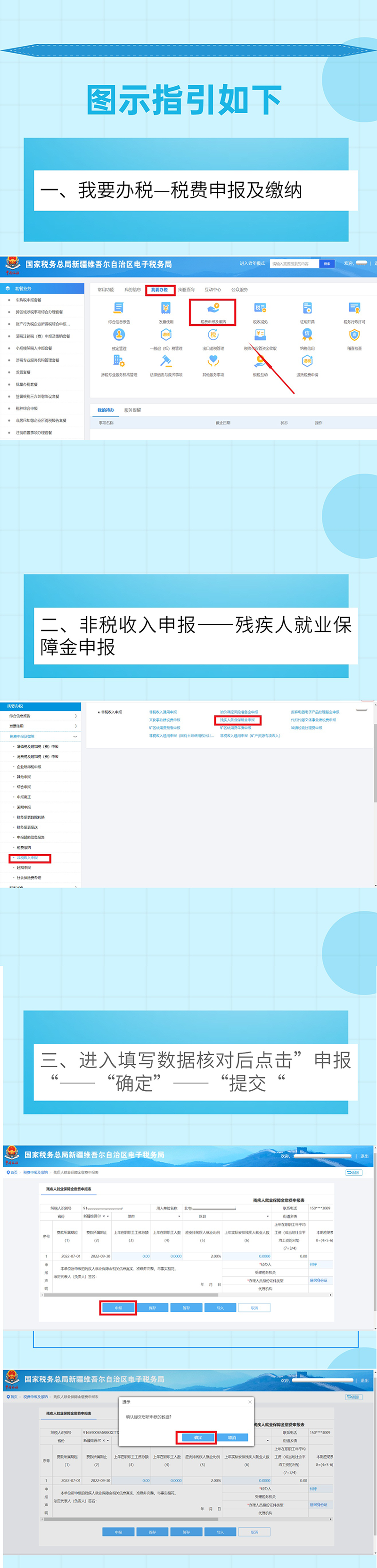The image size is (377, 1568).
Task: Open the 我要查询 tab
Action: 186,290
